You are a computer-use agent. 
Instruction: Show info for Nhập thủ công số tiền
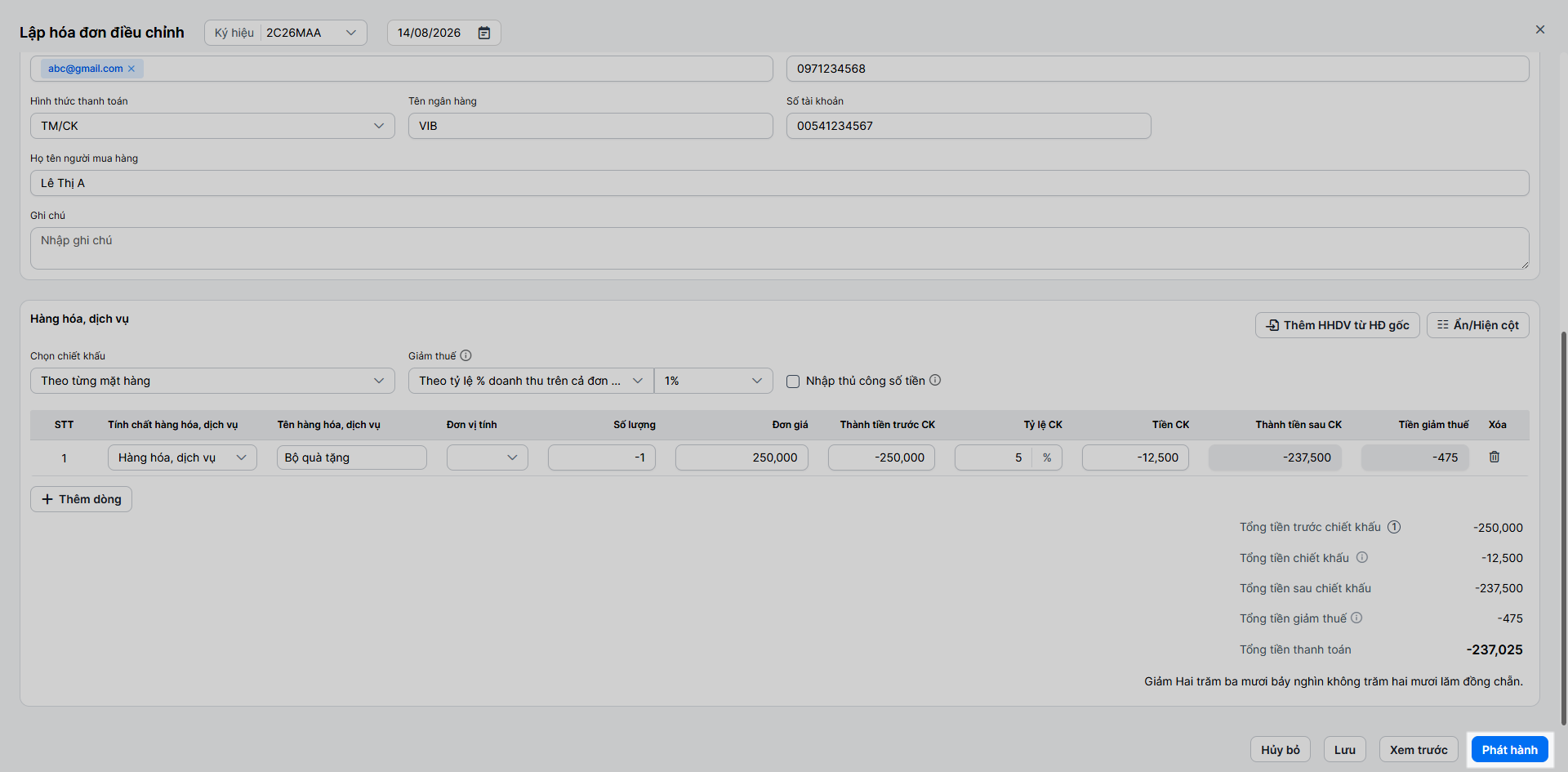[x=935, y=380]
